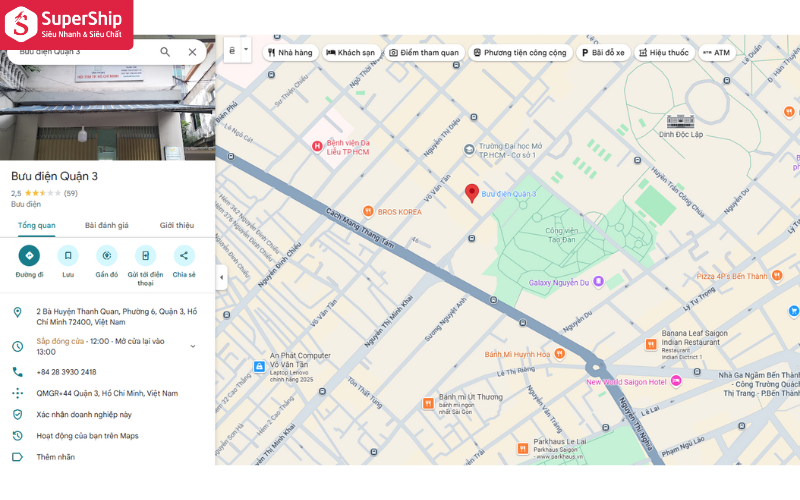This screenshot has width=800, height=500.
Task: Click the (59) reviews count
Action: point(71,193)
